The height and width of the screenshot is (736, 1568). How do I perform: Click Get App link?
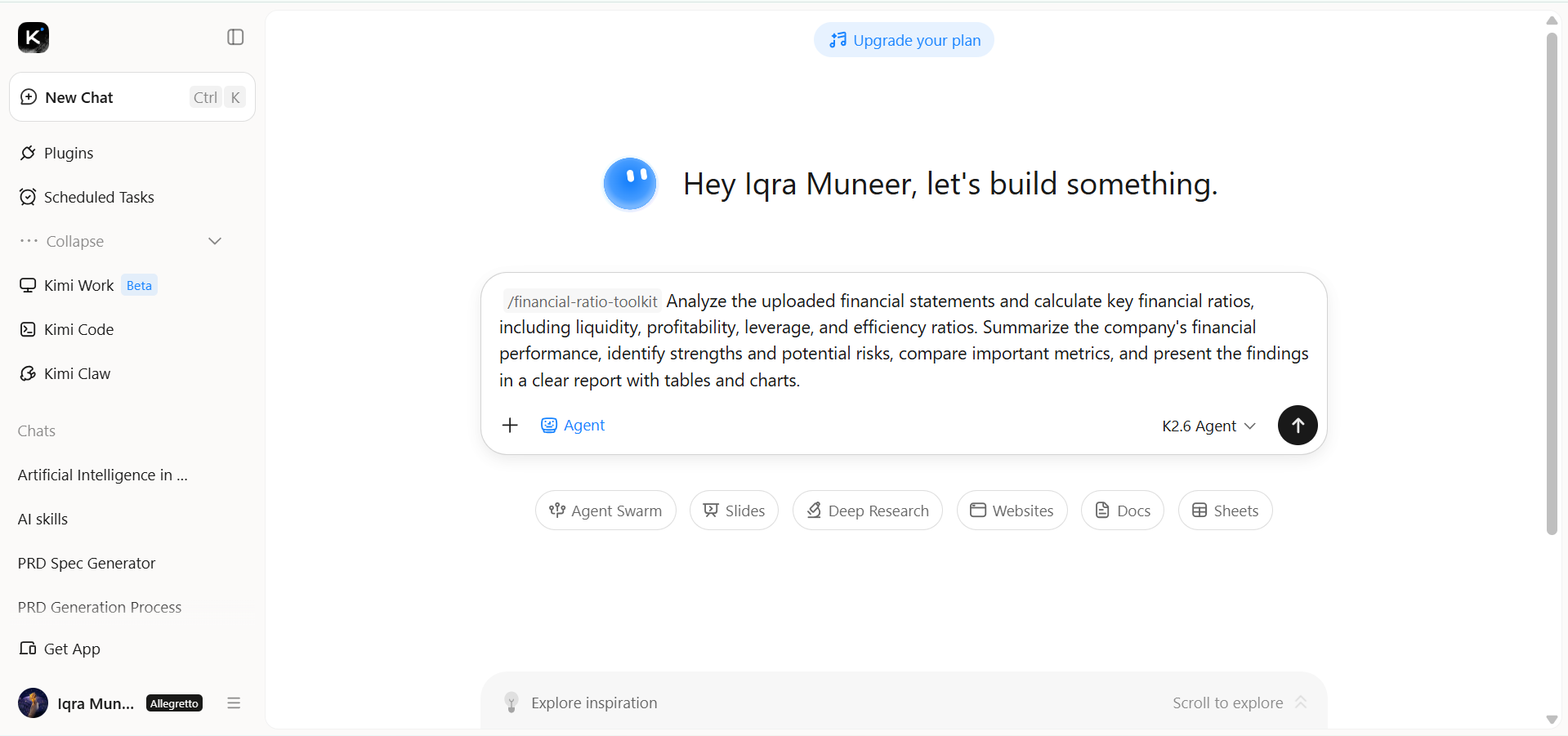point(60,649)
